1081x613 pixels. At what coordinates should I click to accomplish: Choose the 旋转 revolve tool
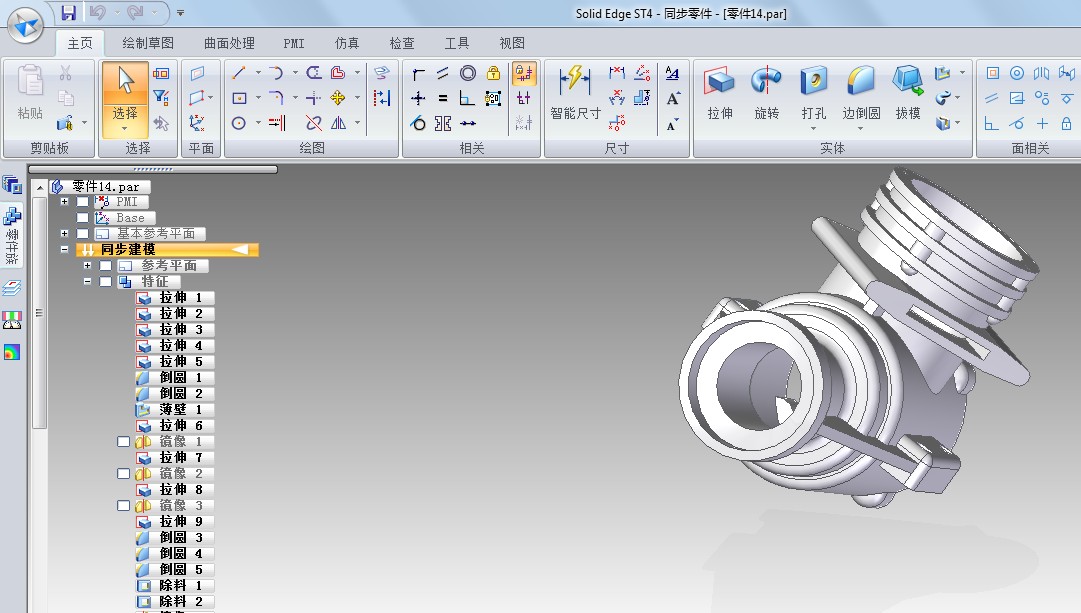pos(766,92)
